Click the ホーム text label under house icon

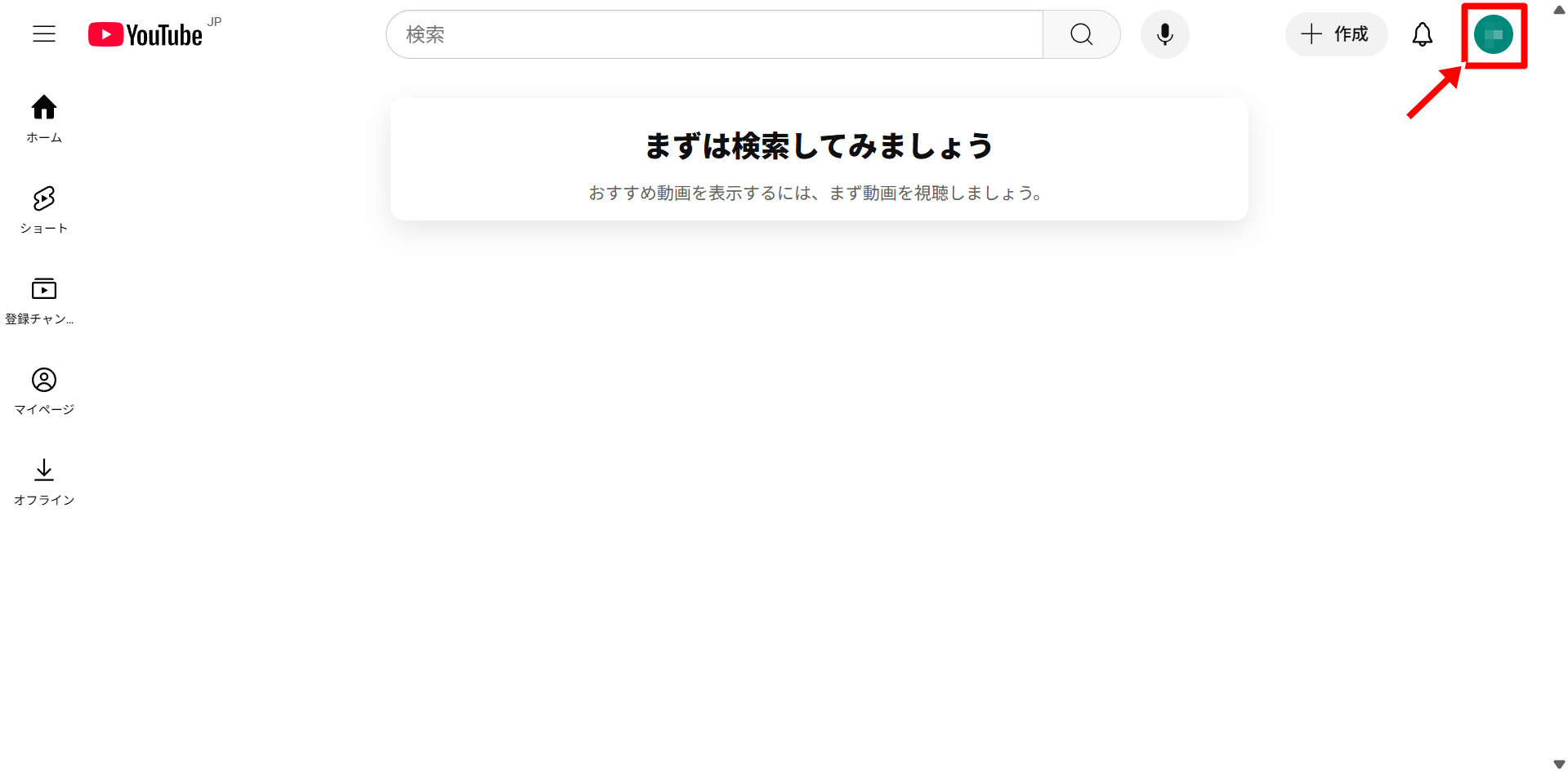(x=44, y=138)
